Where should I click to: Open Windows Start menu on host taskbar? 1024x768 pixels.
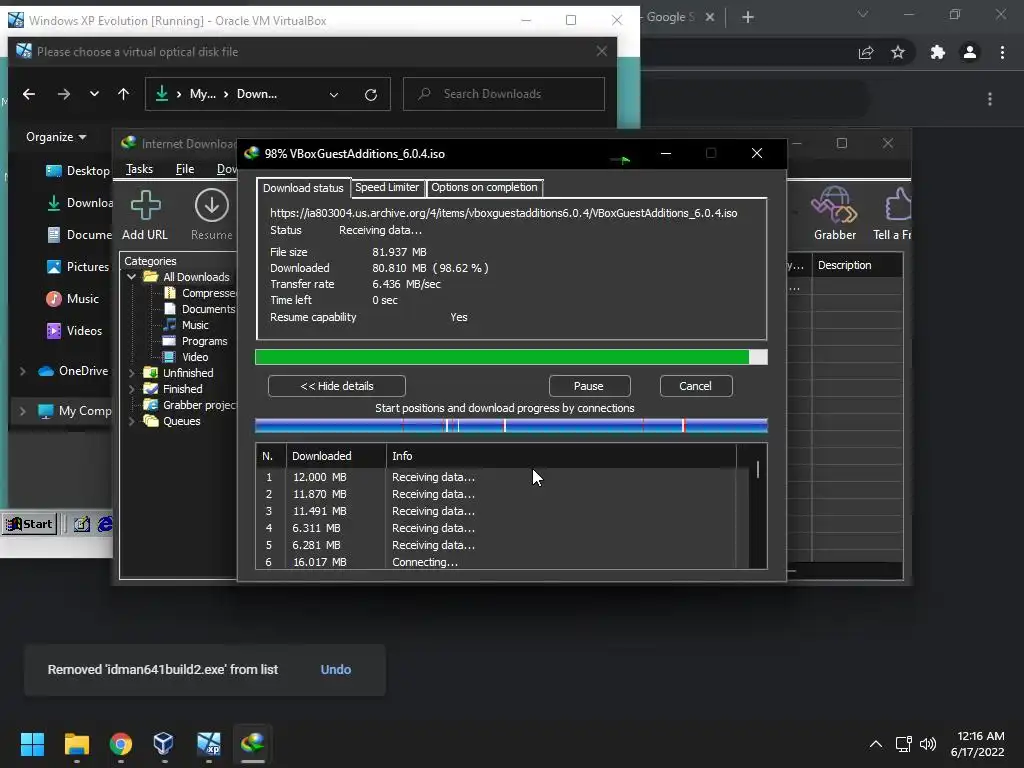[x=32, y=743]
